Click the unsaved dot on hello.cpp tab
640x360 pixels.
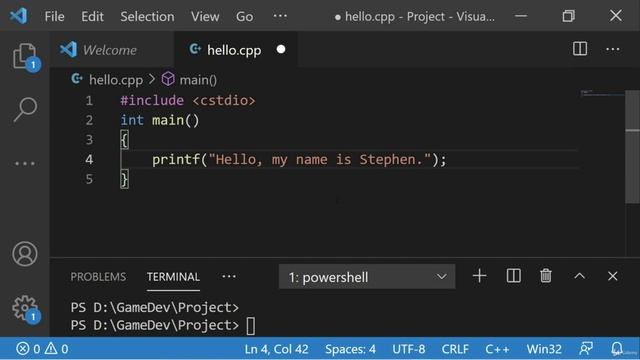click(281, 49)
